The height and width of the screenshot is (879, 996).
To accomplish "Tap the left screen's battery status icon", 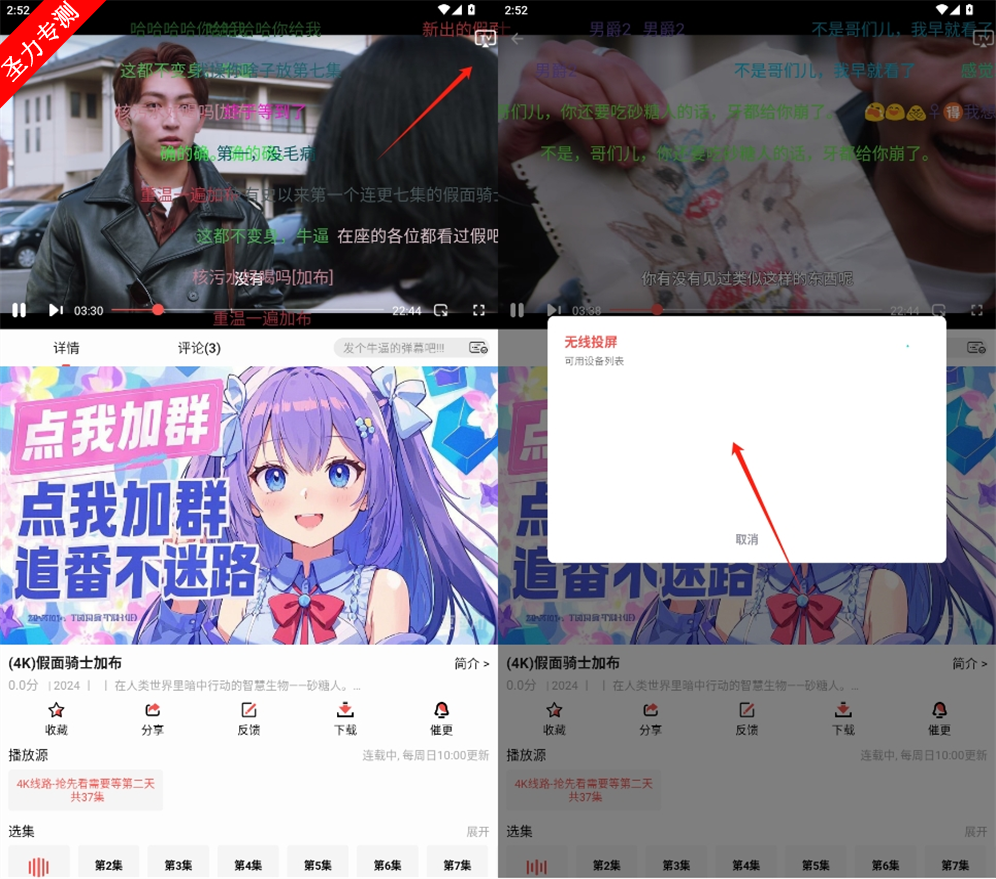I will [471, 10].
